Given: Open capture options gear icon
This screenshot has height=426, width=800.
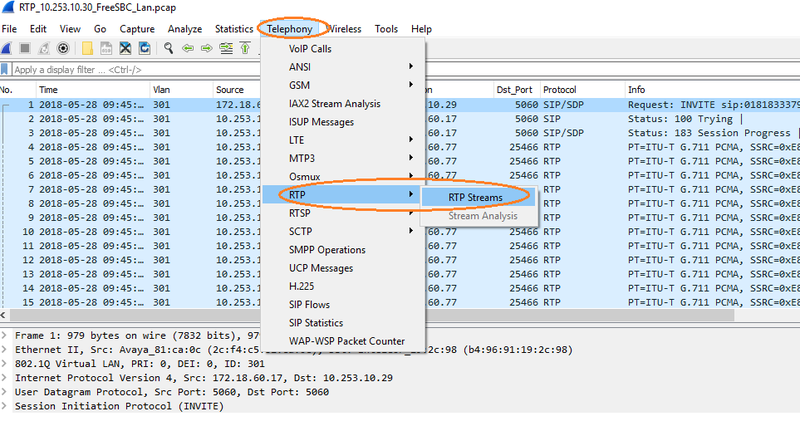Looking at the screenshot, I should point(63,48).
